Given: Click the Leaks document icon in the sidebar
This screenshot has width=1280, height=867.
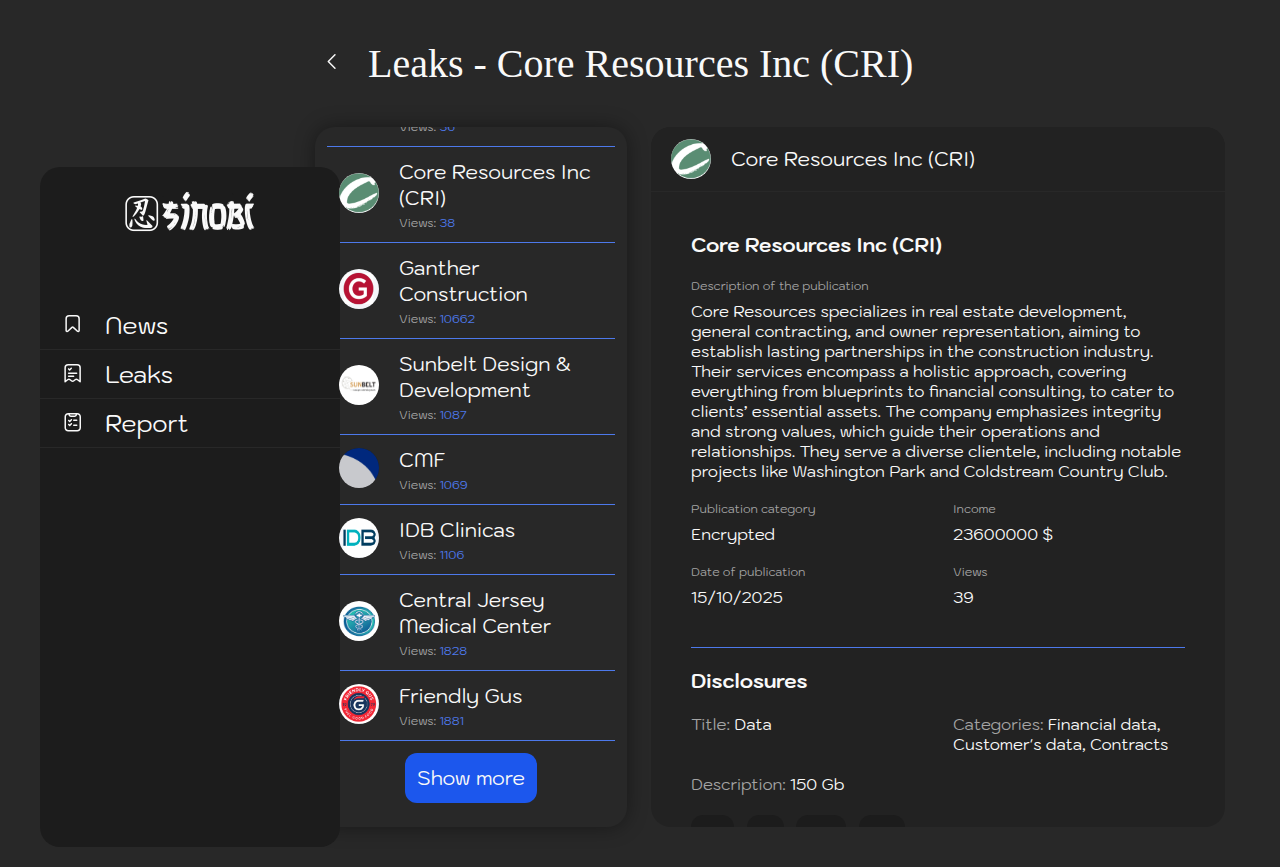Looking at the screenshot, I should pyautogui.click(x=73, y=374).
